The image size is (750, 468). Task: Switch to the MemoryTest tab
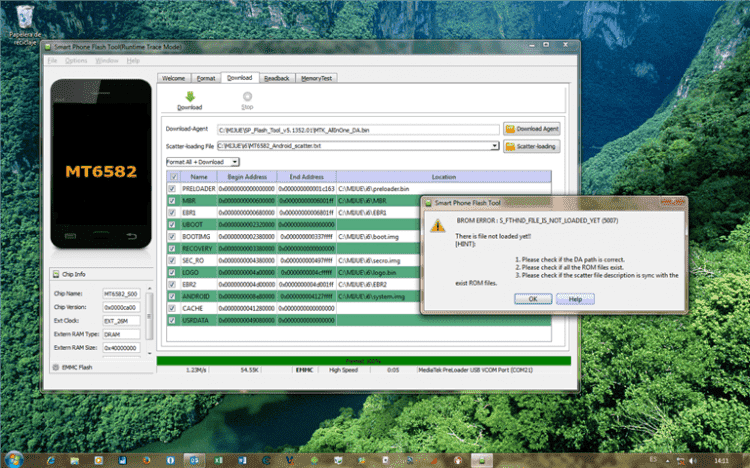click(316, 78)
